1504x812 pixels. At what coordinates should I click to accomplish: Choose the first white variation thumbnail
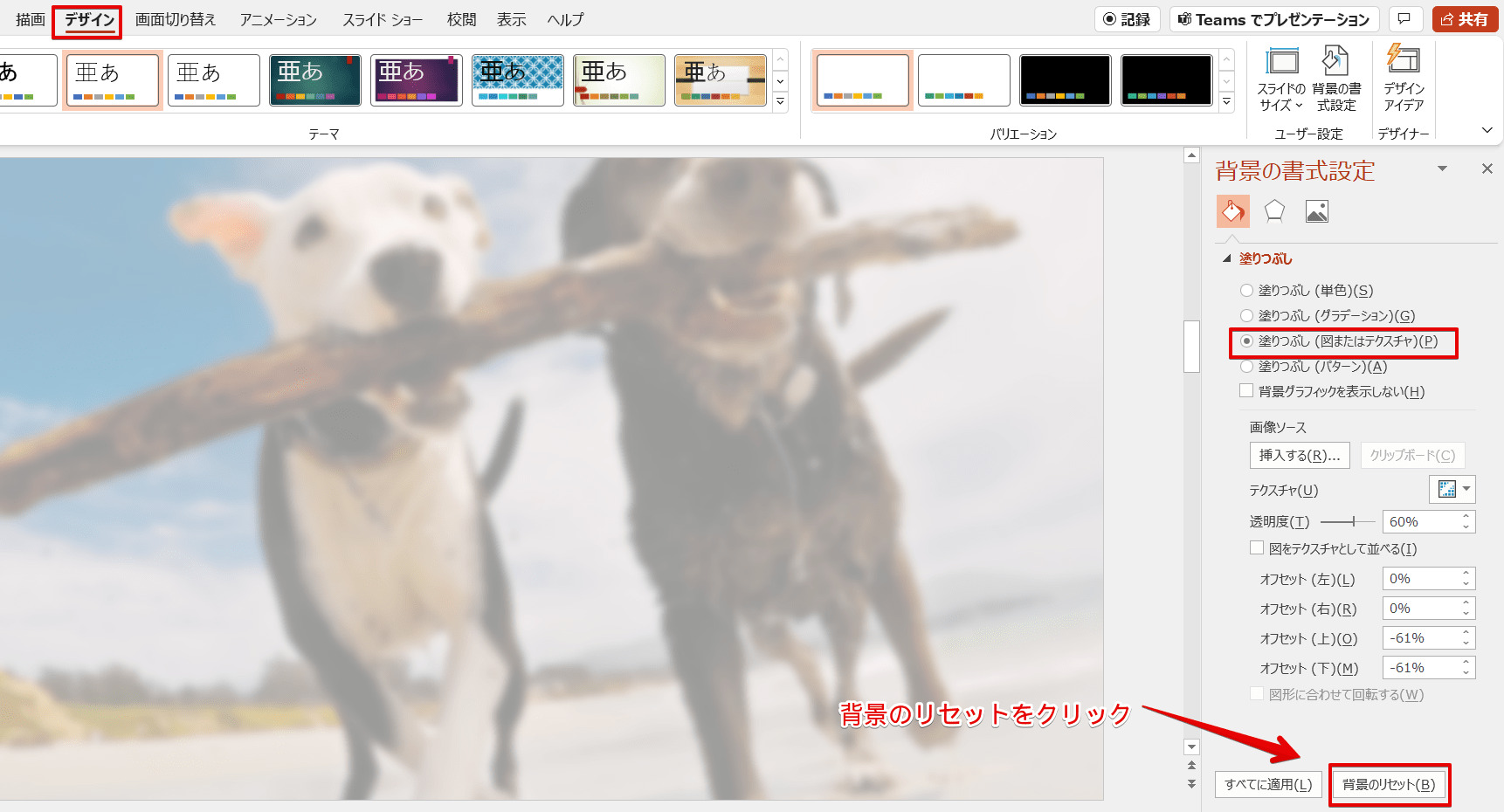pos(863,80)
